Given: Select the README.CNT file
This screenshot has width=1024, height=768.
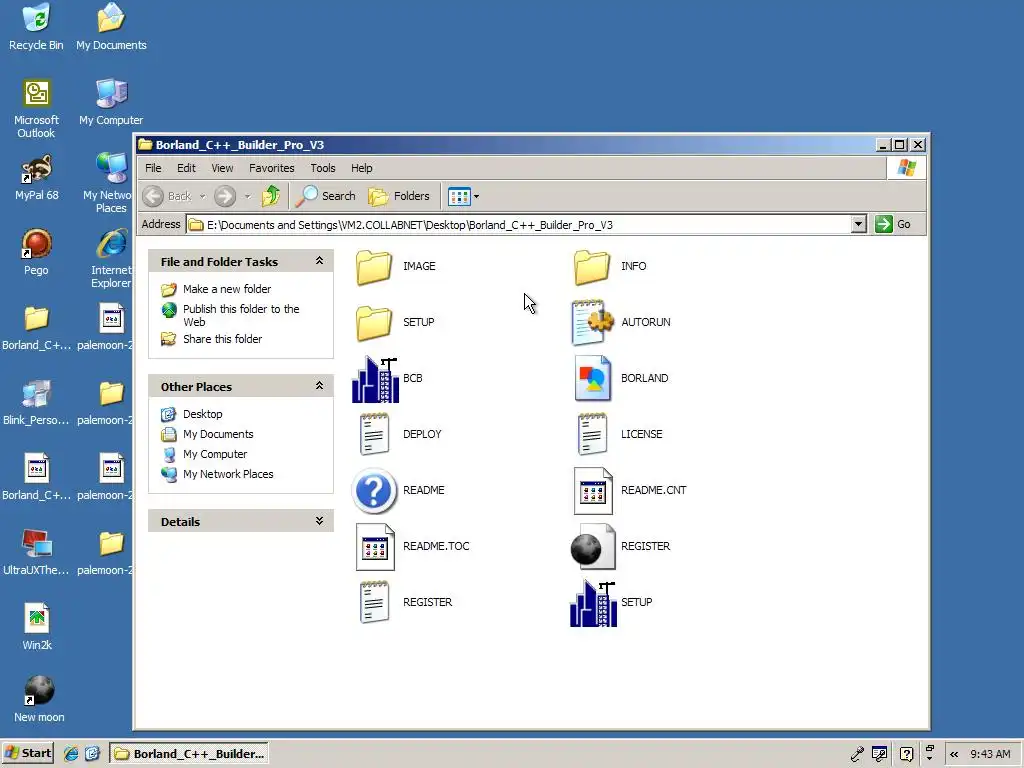Looking at the screenshot, I should (593, 490).
